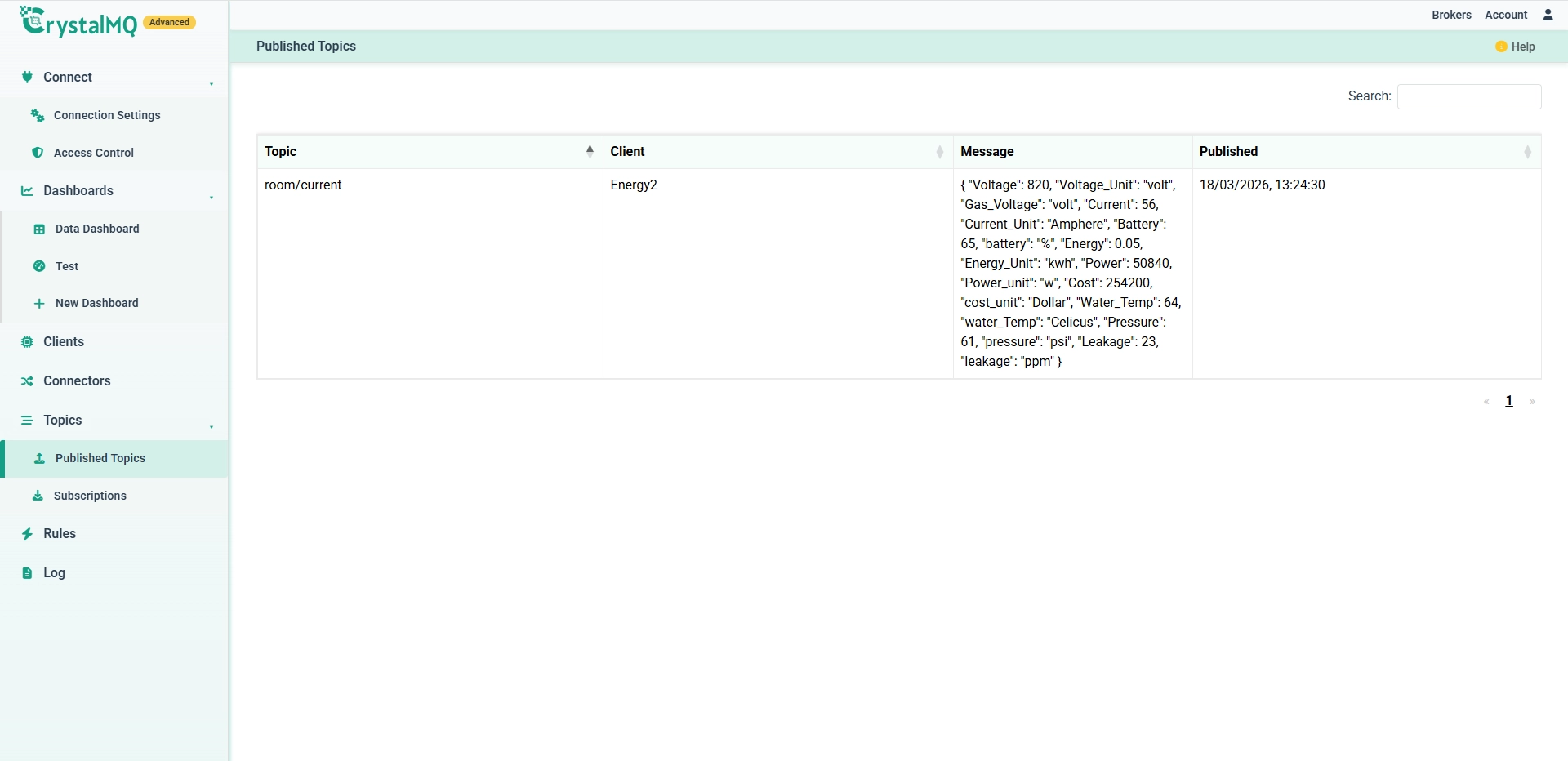Open Brokers link in header
The width and height of the screenshot is (1568, 761).
pos(1451,15)
